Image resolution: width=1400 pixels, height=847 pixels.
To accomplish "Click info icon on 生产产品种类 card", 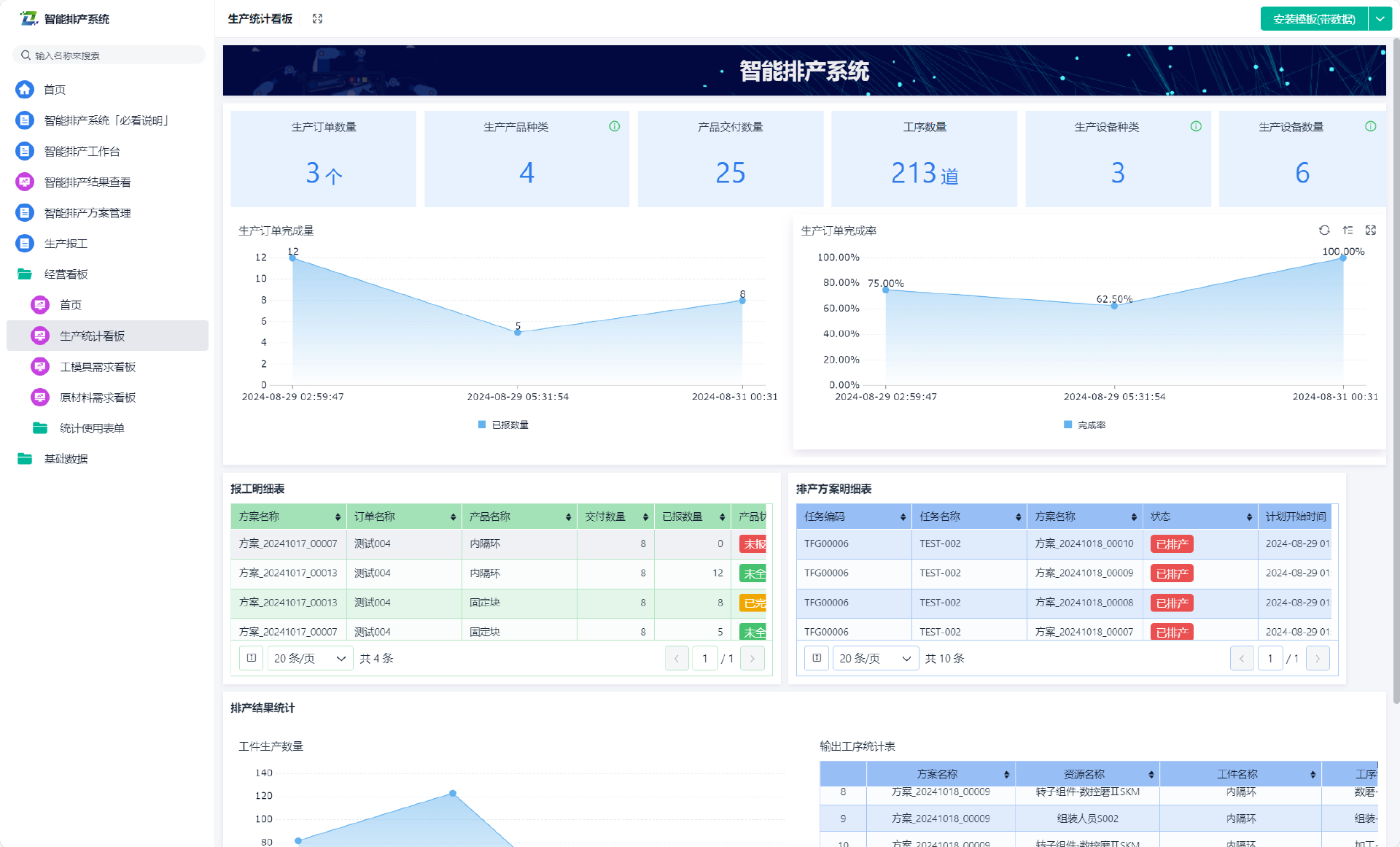I will [615, 126].
